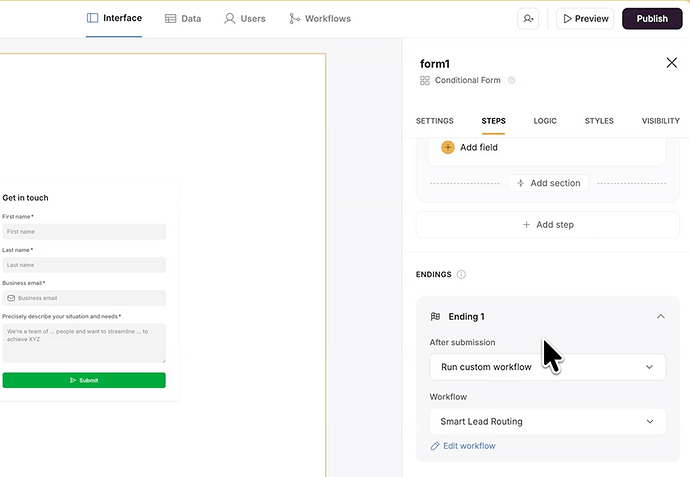Click the Conditional Form help icon

(511, 80)
